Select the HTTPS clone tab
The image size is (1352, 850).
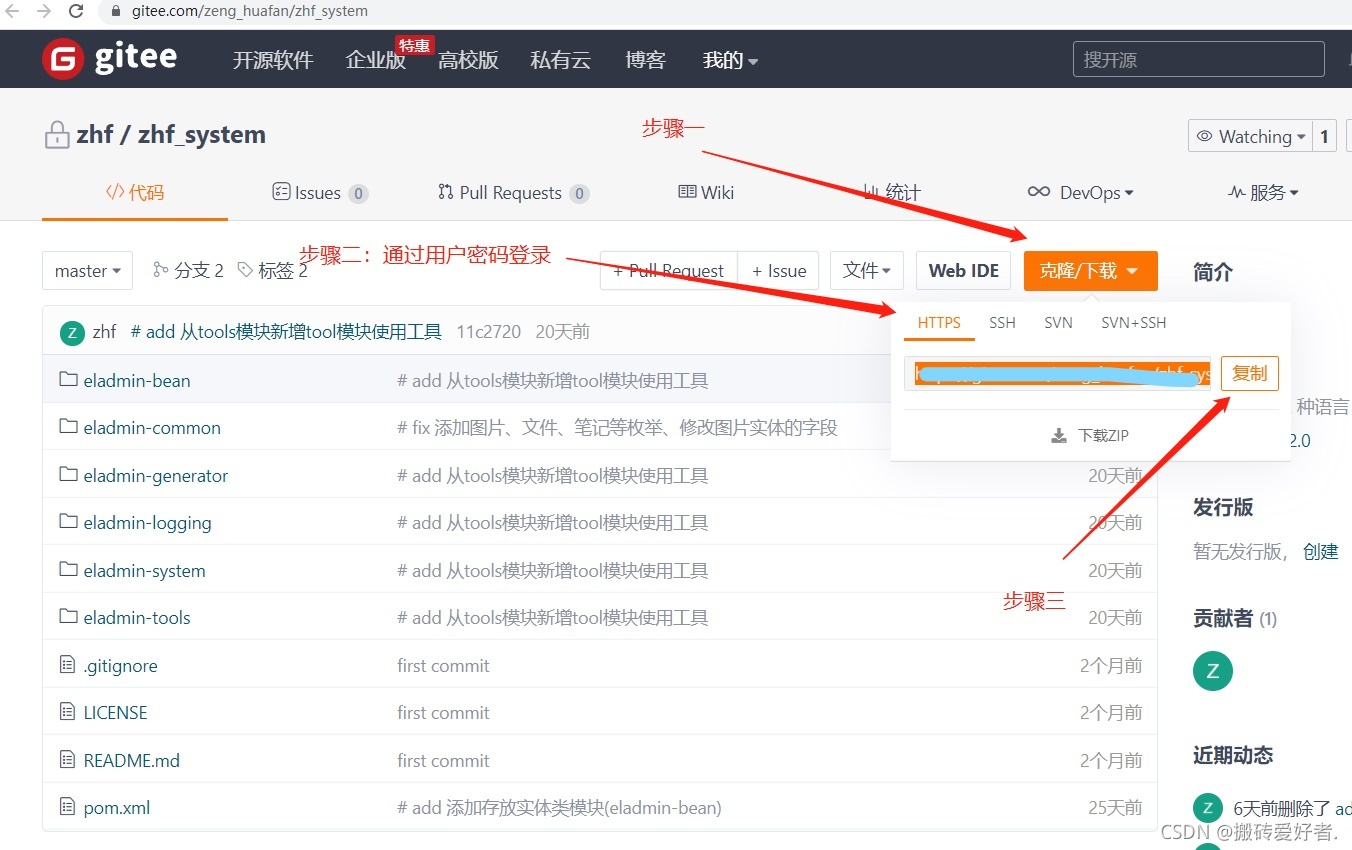[x=939, y=322]
